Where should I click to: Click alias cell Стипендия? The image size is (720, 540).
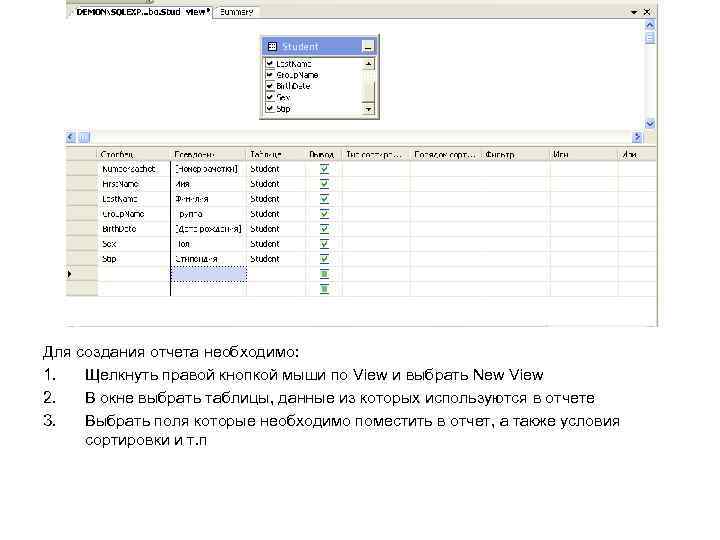(x=208, y=259)
